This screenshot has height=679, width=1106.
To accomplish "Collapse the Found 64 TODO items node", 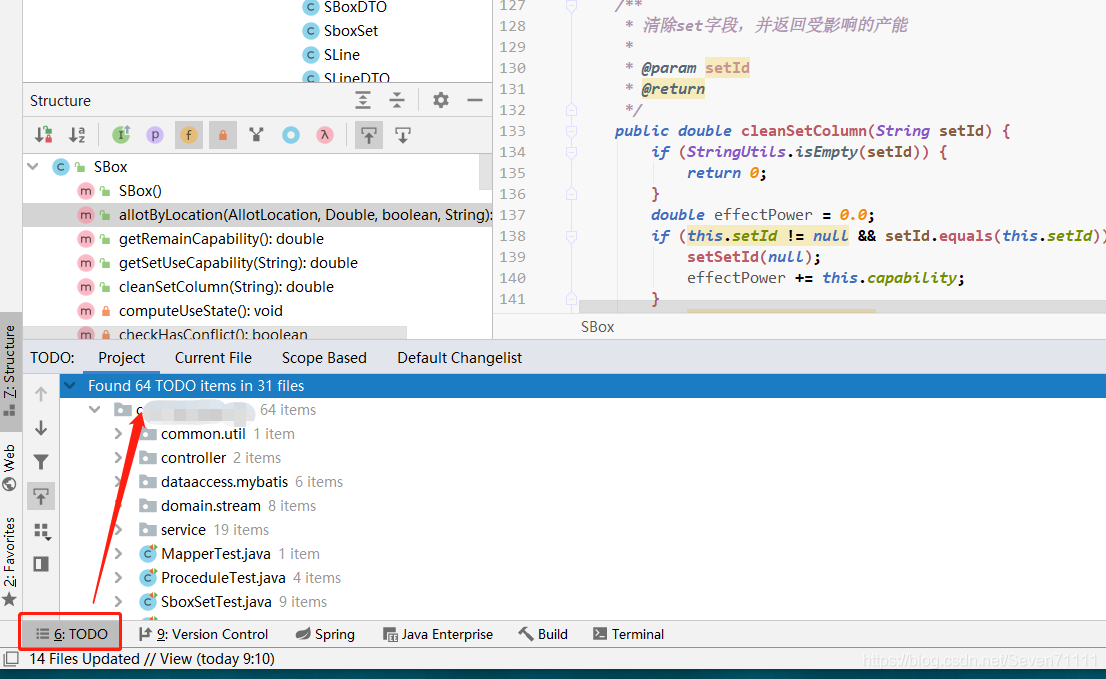I will point(68,385).
